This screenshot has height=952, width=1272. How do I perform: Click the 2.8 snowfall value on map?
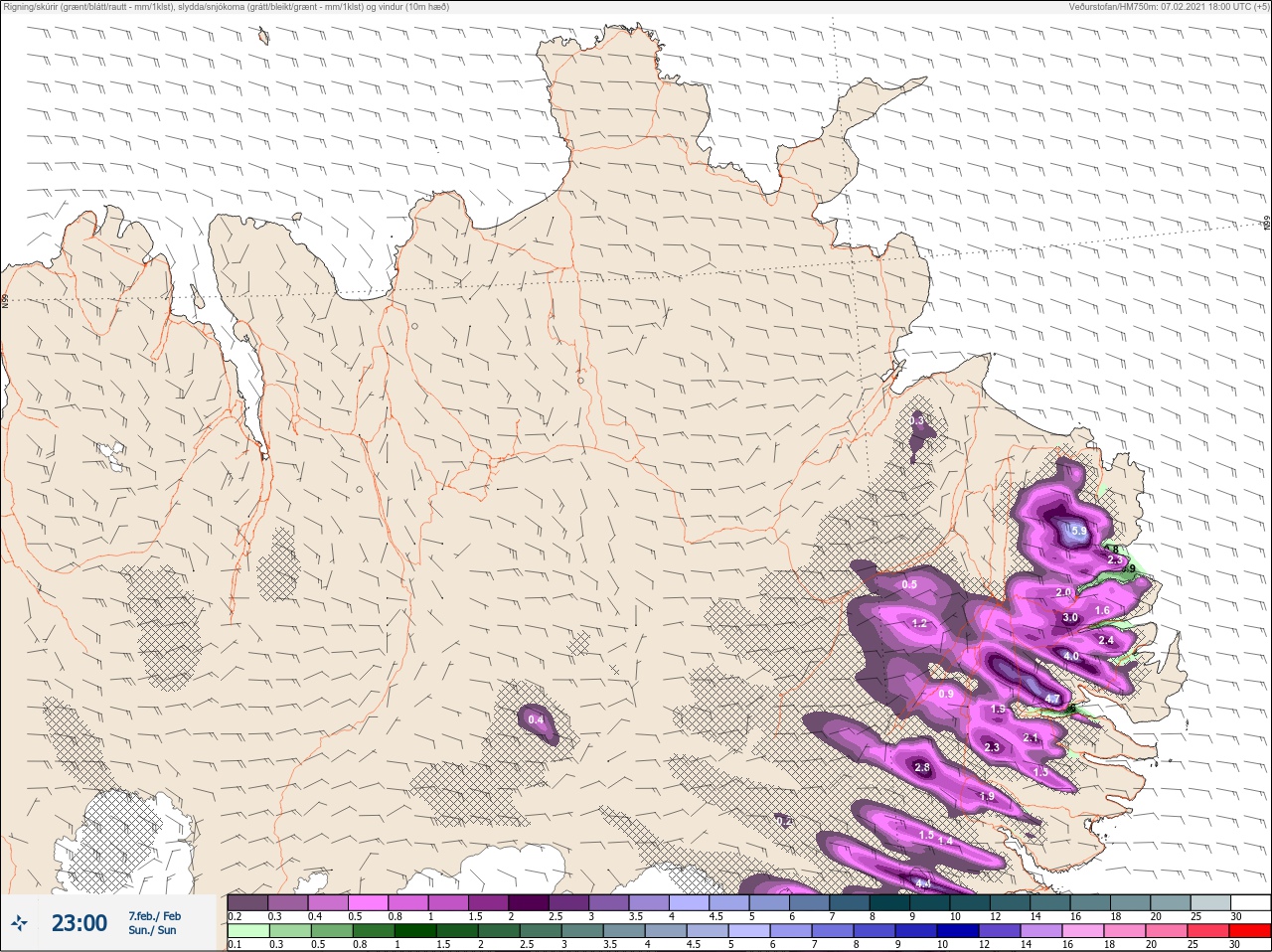point(922,767)
